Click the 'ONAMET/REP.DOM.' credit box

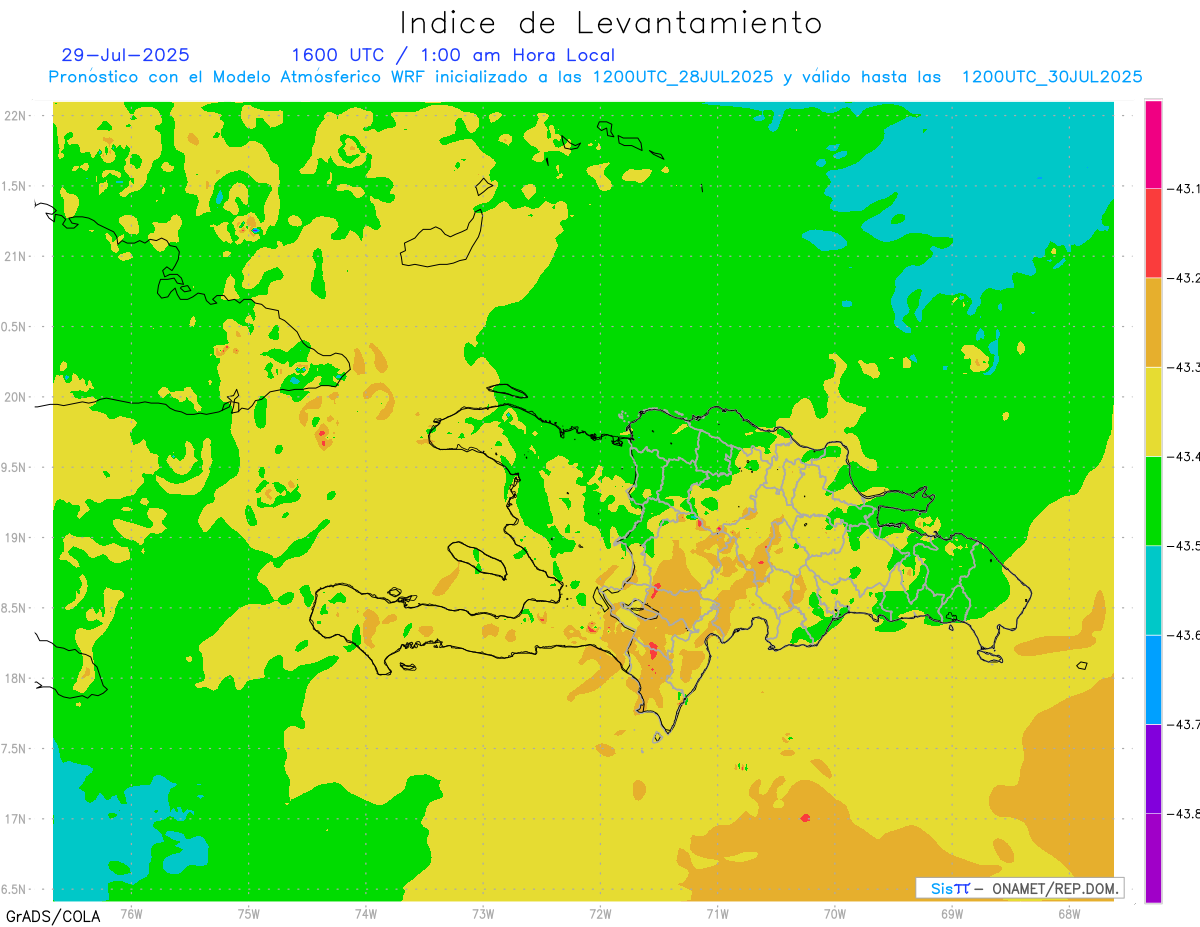coord(1020,888)
